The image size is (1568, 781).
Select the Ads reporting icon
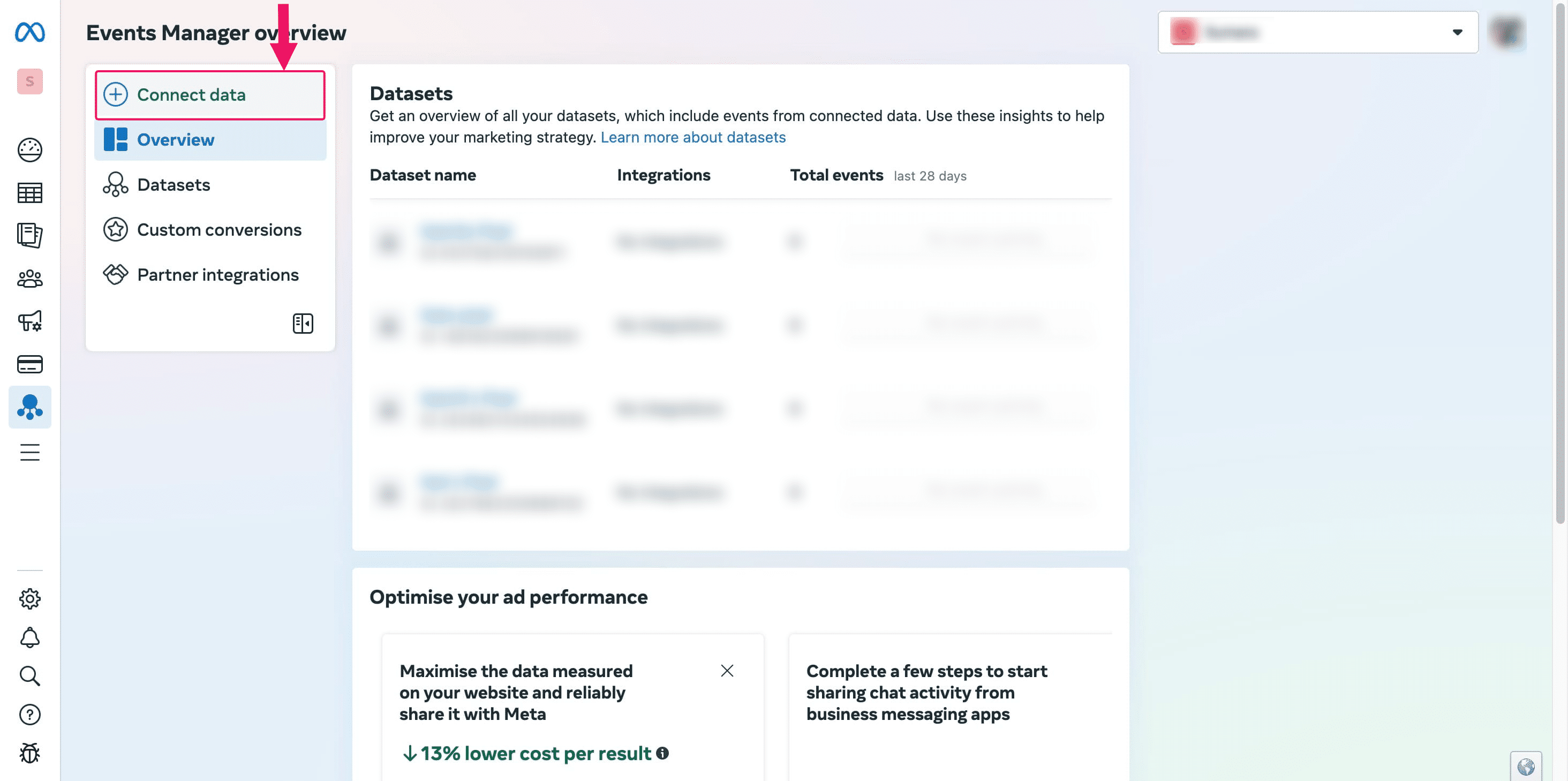pos(30,236)
